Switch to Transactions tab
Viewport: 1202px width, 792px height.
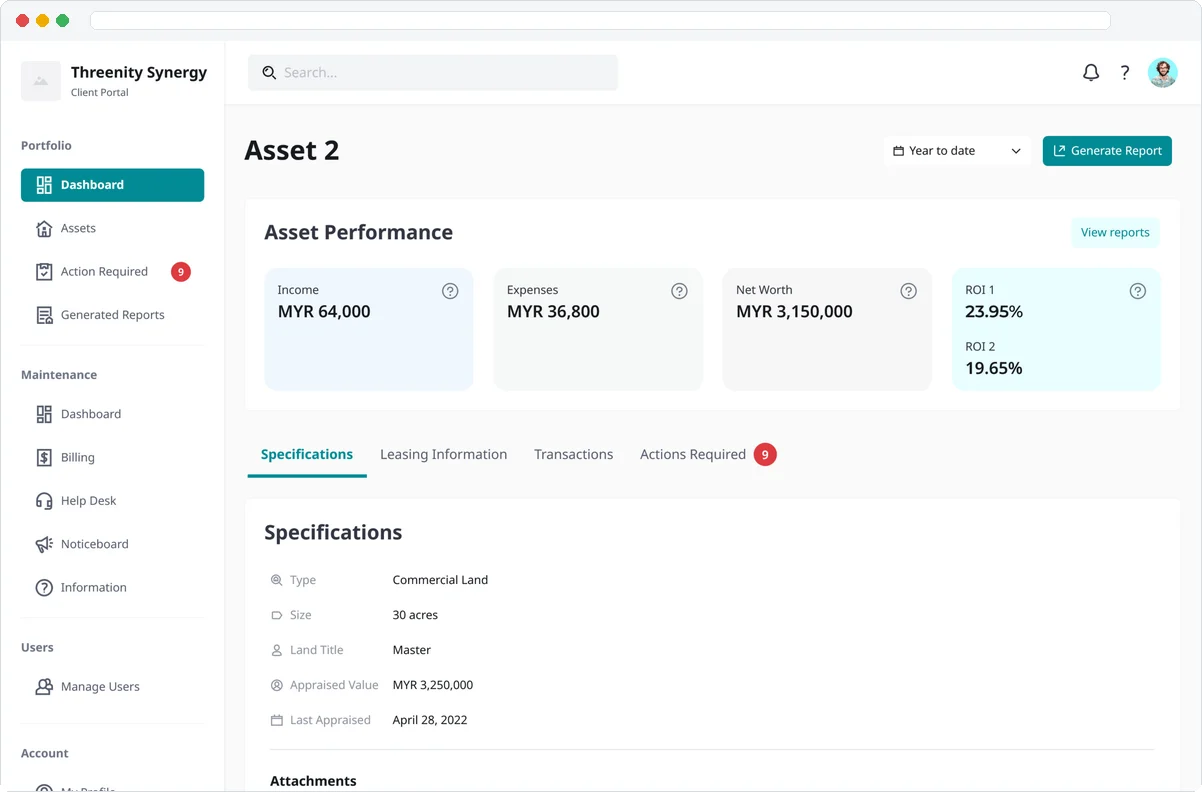coord(573,454)
